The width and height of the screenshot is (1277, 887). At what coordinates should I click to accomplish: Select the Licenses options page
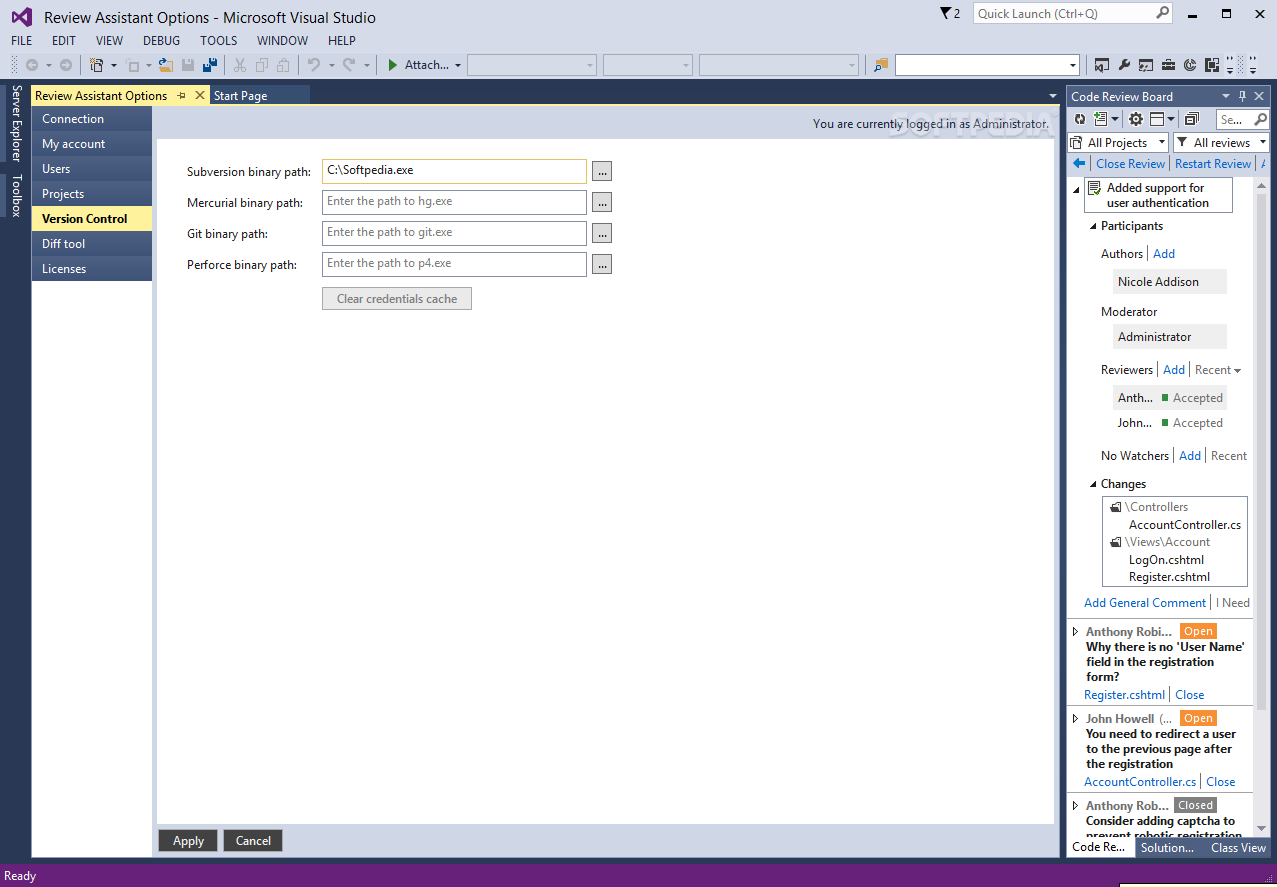coord(92,269)
